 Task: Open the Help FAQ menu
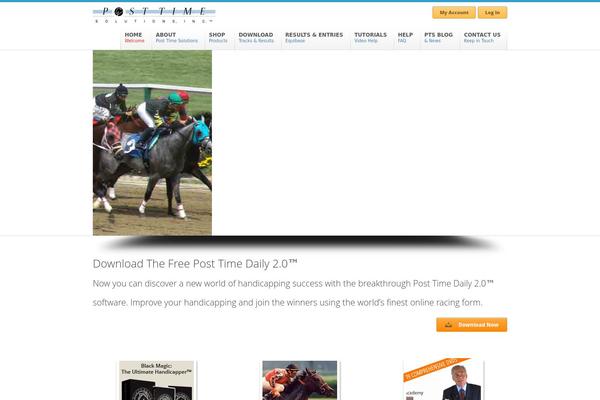405,38
